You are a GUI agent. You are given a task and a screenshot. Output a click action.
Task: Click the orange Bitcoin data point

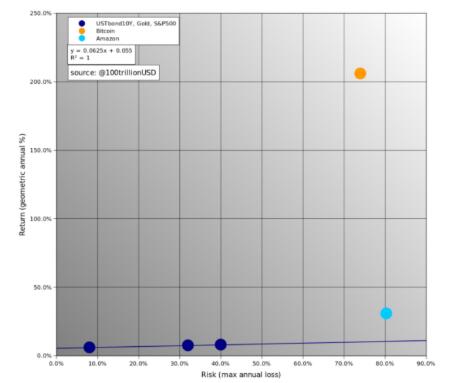[x=360, y=73]
